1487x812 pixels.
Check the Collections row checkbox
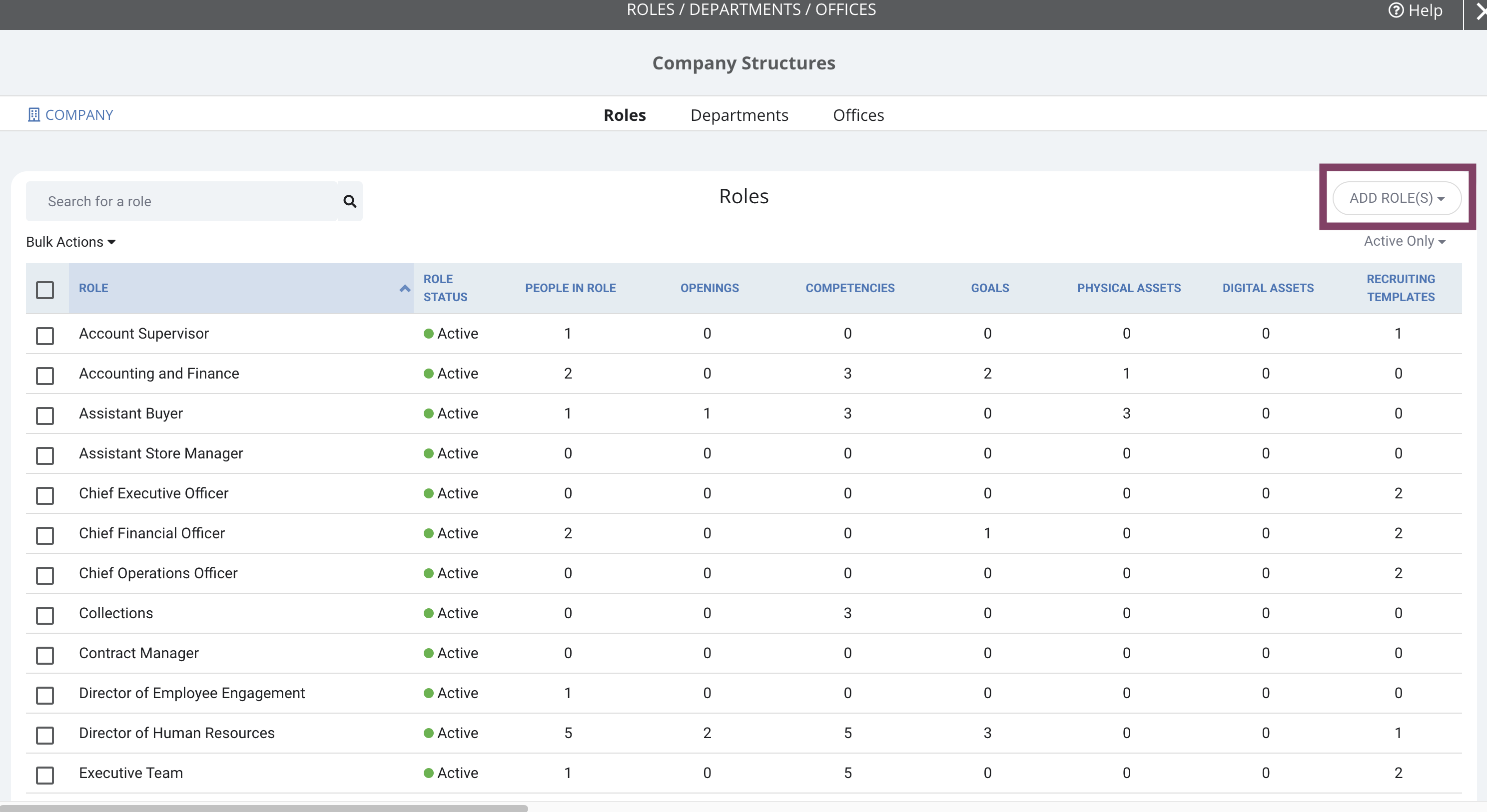click(x=45, y=615)
